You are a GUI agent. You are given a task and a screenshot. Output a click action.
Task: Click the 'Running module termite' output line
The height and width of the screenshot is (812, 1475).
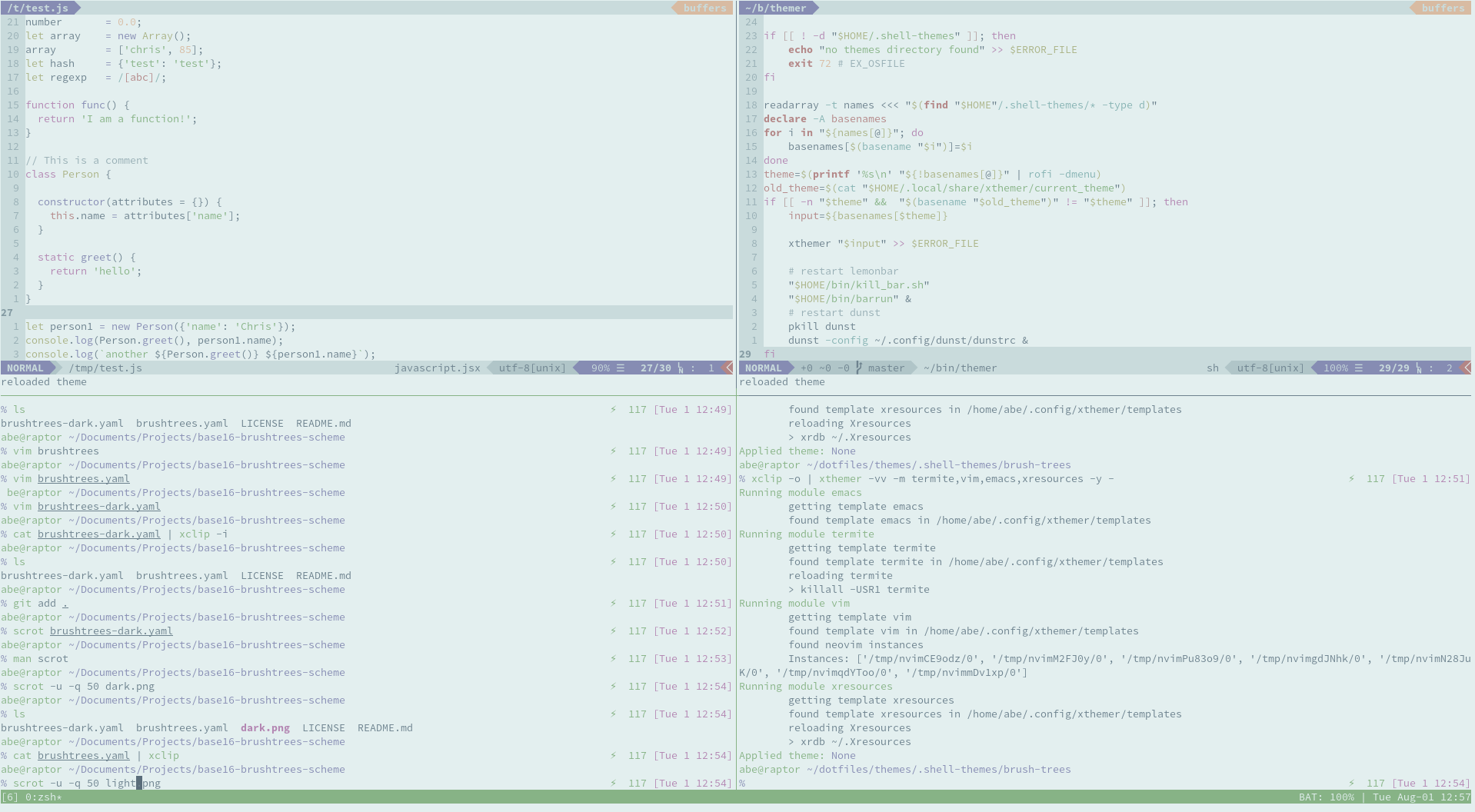tap(807, 534)
